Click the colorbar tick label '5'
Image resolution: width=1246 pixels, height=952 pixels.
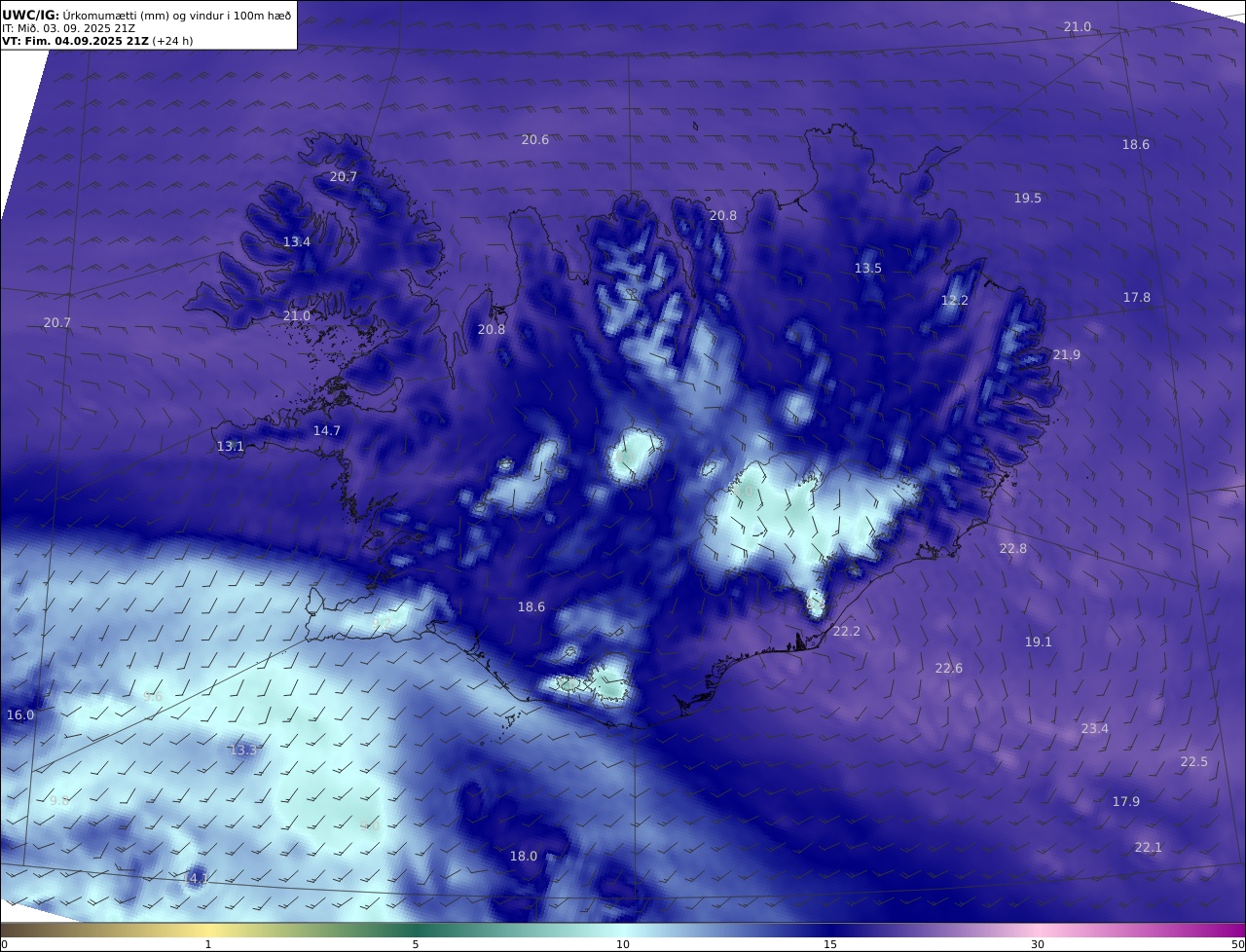point(416,944)
